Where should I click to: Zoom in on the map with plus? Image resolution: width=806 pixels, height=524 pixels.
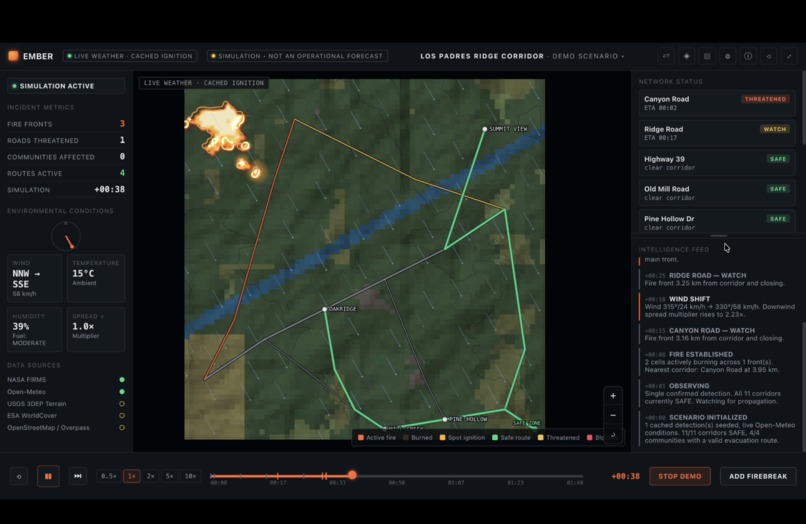613,396
